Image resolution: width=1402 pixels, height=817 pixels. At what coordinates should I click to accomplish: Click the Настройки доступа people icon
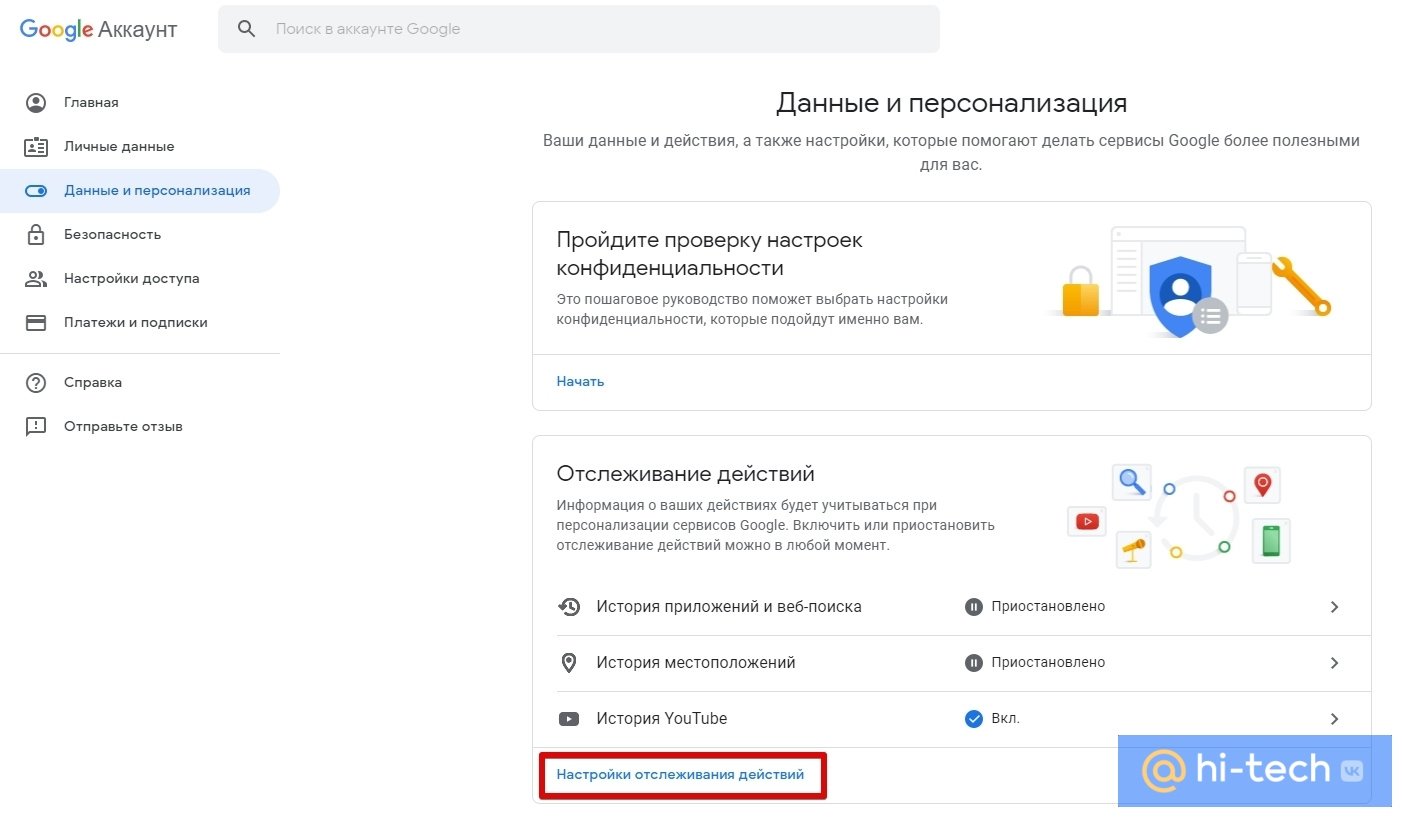coord(36,279)
